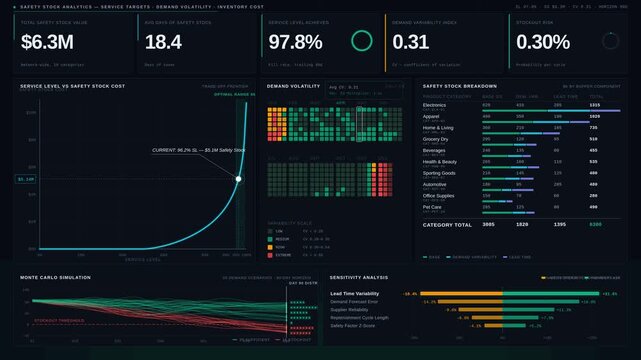Click the Low variability legend swatch
Viewport: 641px width, 360px height.
coord(270,231)
